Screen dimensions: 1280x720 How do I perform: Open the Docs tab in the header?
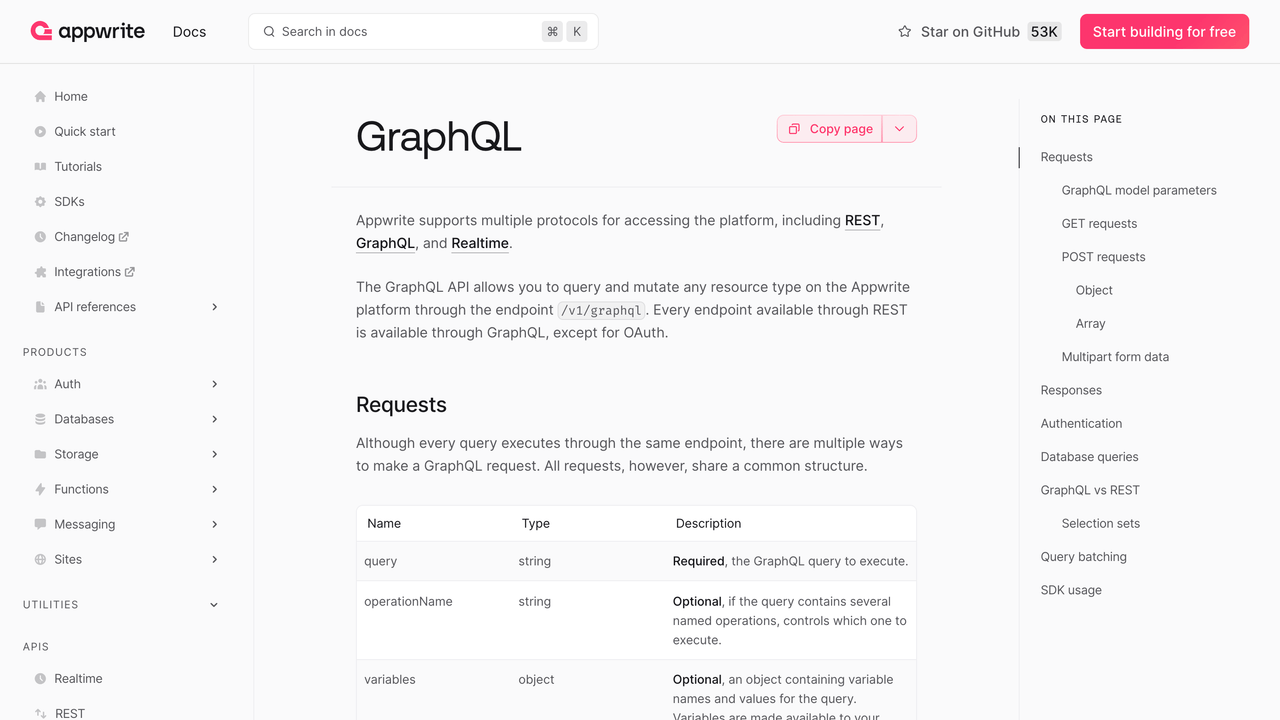click(x=189, y=32)
